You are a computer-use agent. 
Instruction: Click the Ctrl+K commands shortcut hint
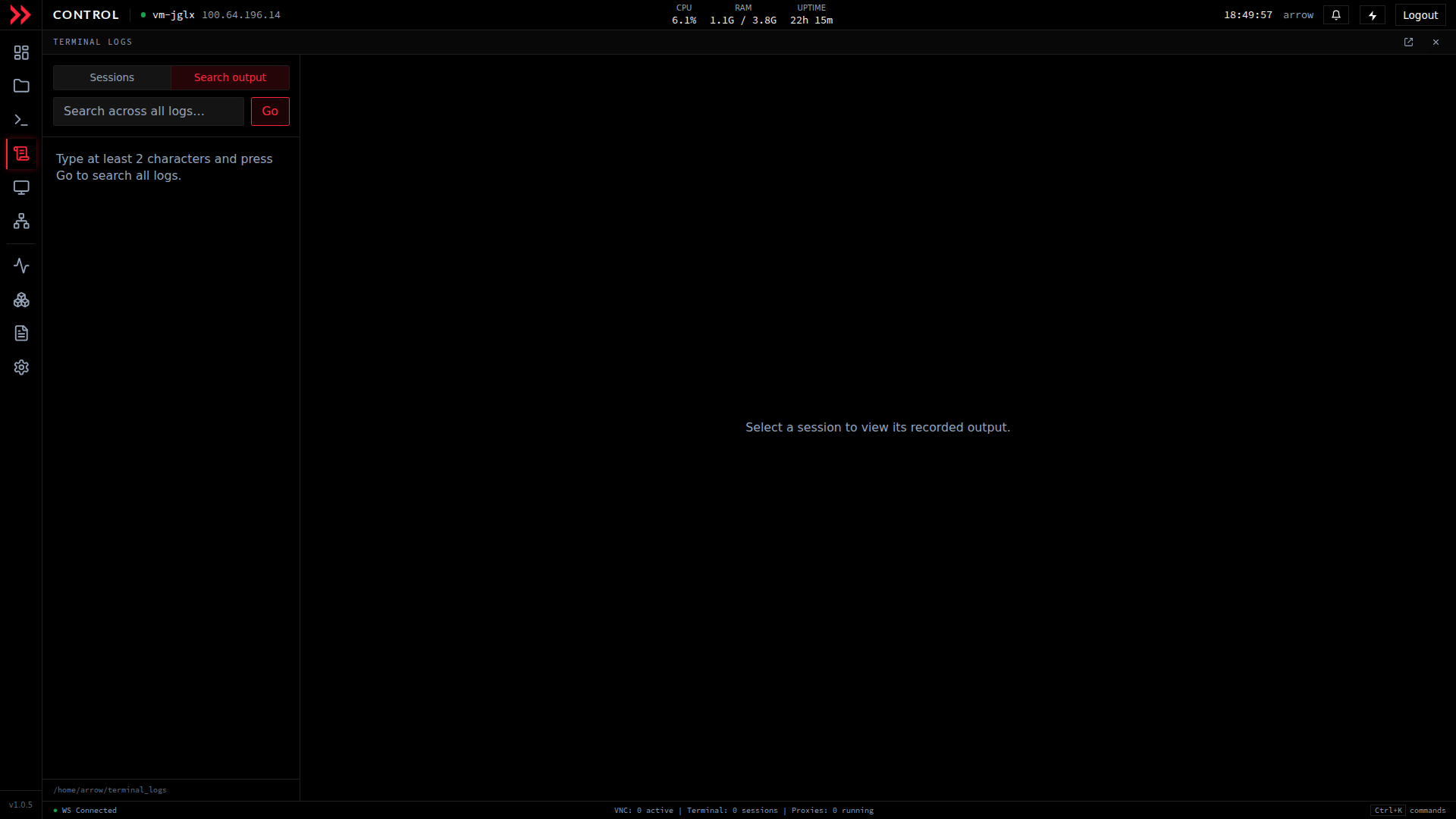[1408, 811]
